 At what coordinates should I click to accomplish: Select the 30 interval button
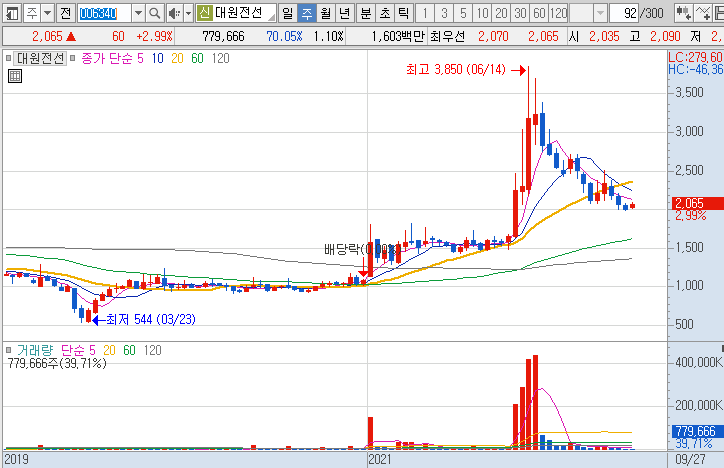pos(520,13)
